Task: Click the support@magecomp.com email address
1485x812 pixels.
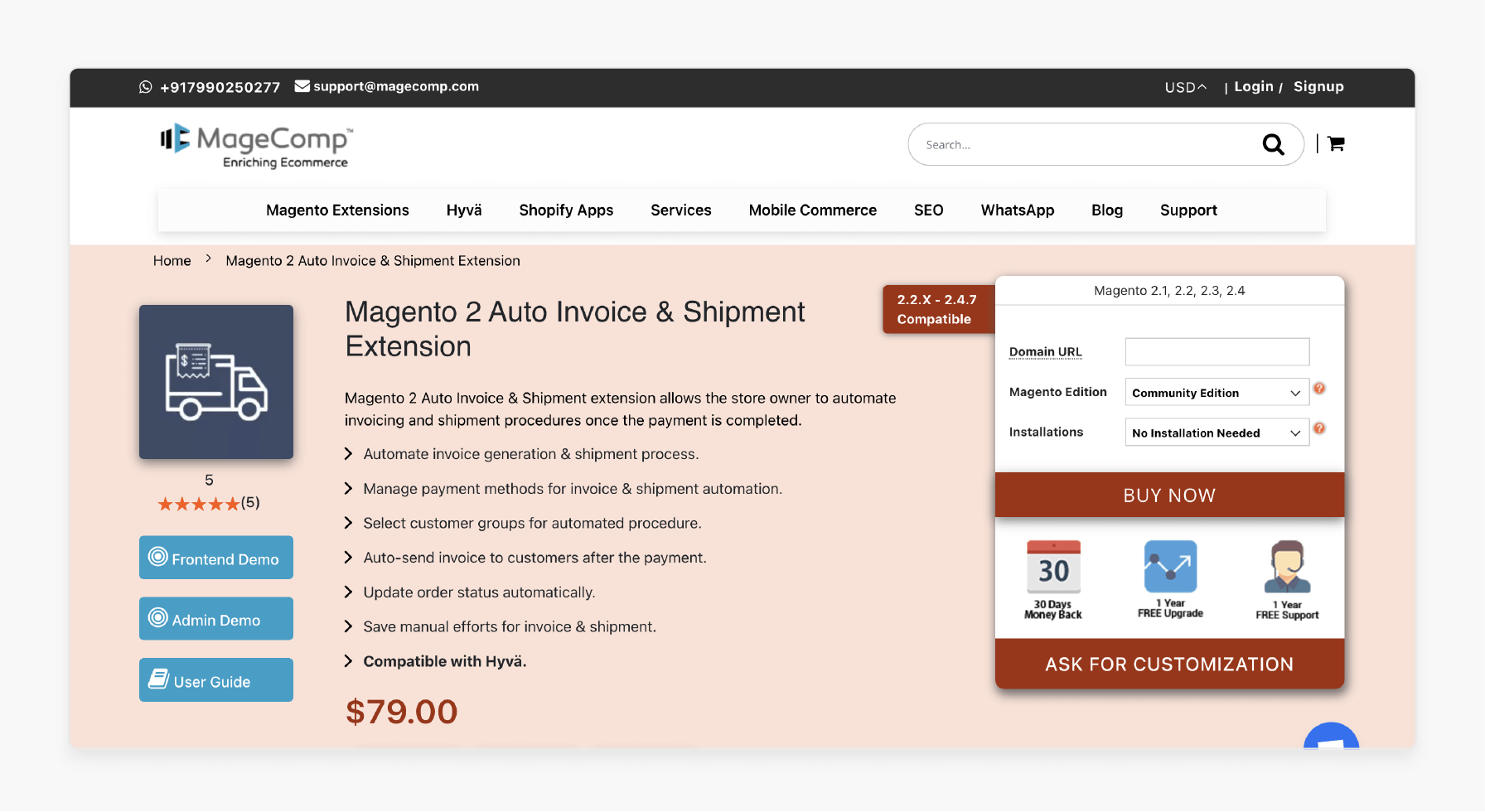Action: click(x=396, y=87)
